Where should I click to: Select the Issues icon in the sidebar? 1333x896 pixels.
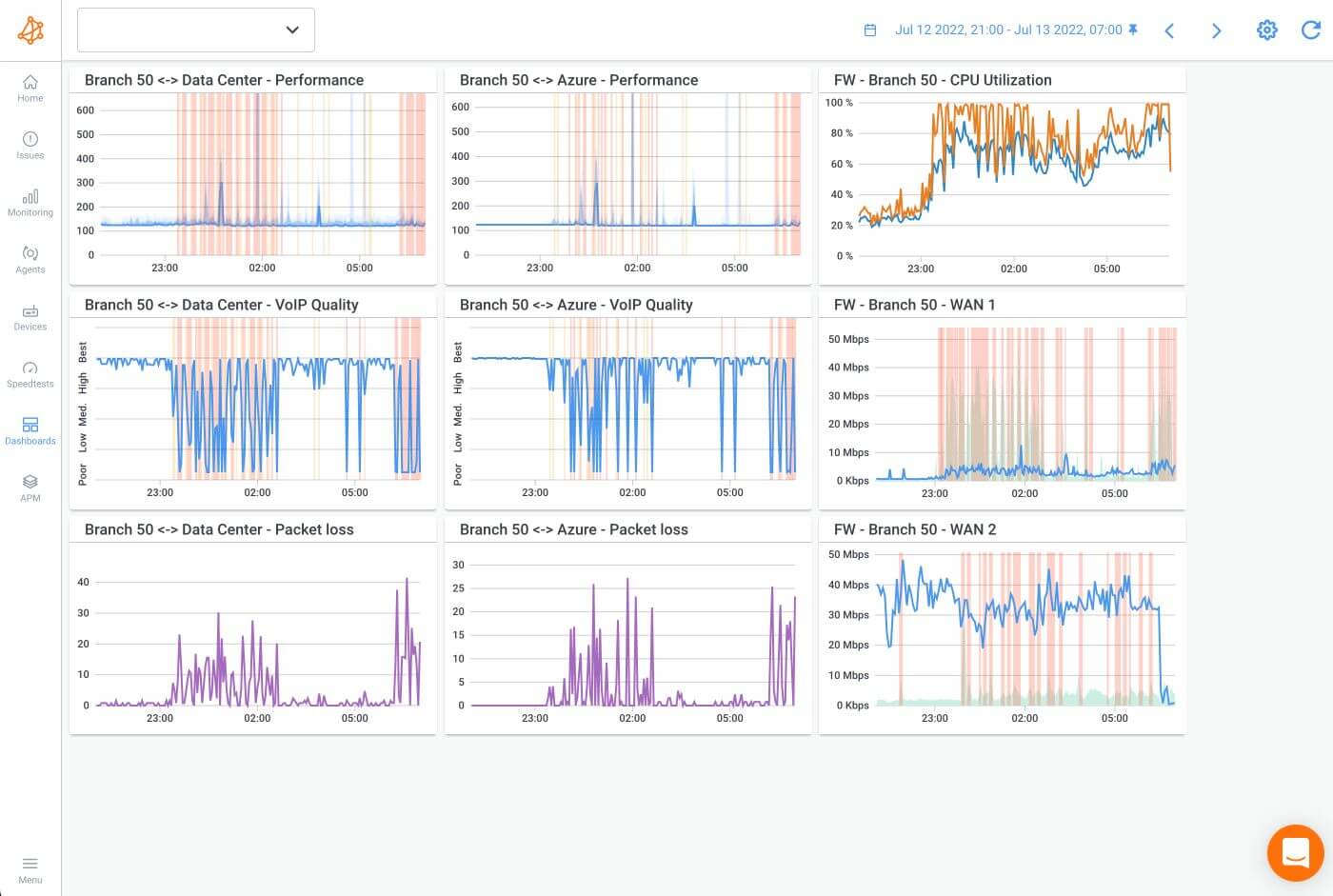click(30, 148)
